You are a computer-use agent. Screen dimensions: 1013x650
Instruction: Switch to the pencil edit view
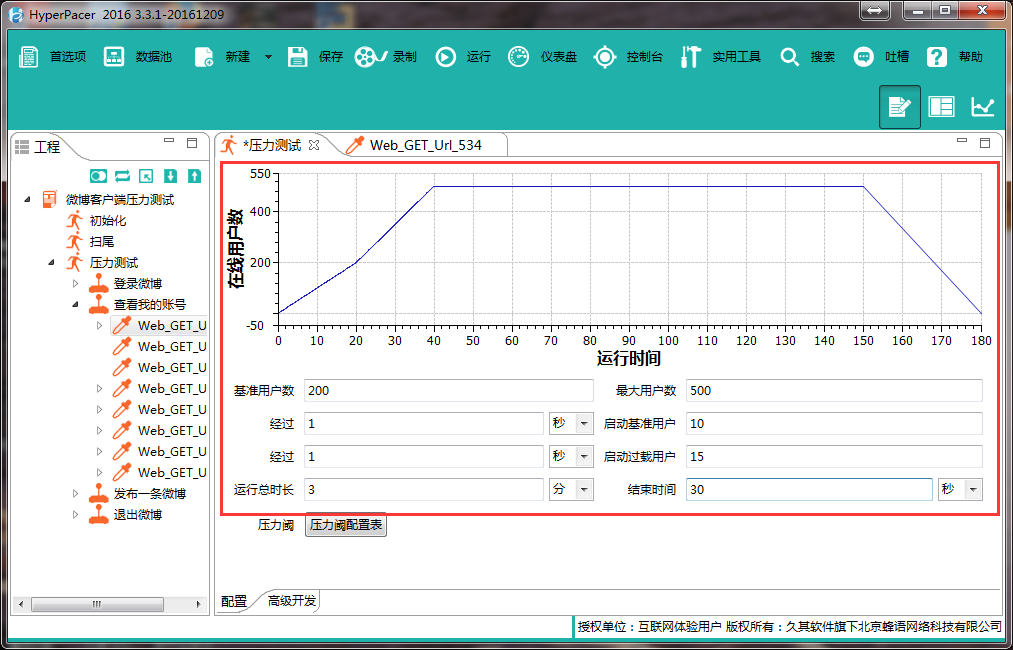tap(899, 107)
